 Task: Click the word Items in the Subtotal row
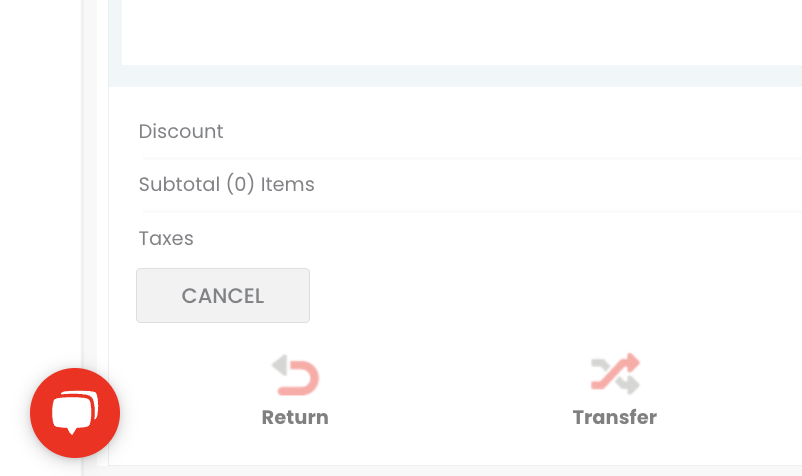tap(288, 184)
